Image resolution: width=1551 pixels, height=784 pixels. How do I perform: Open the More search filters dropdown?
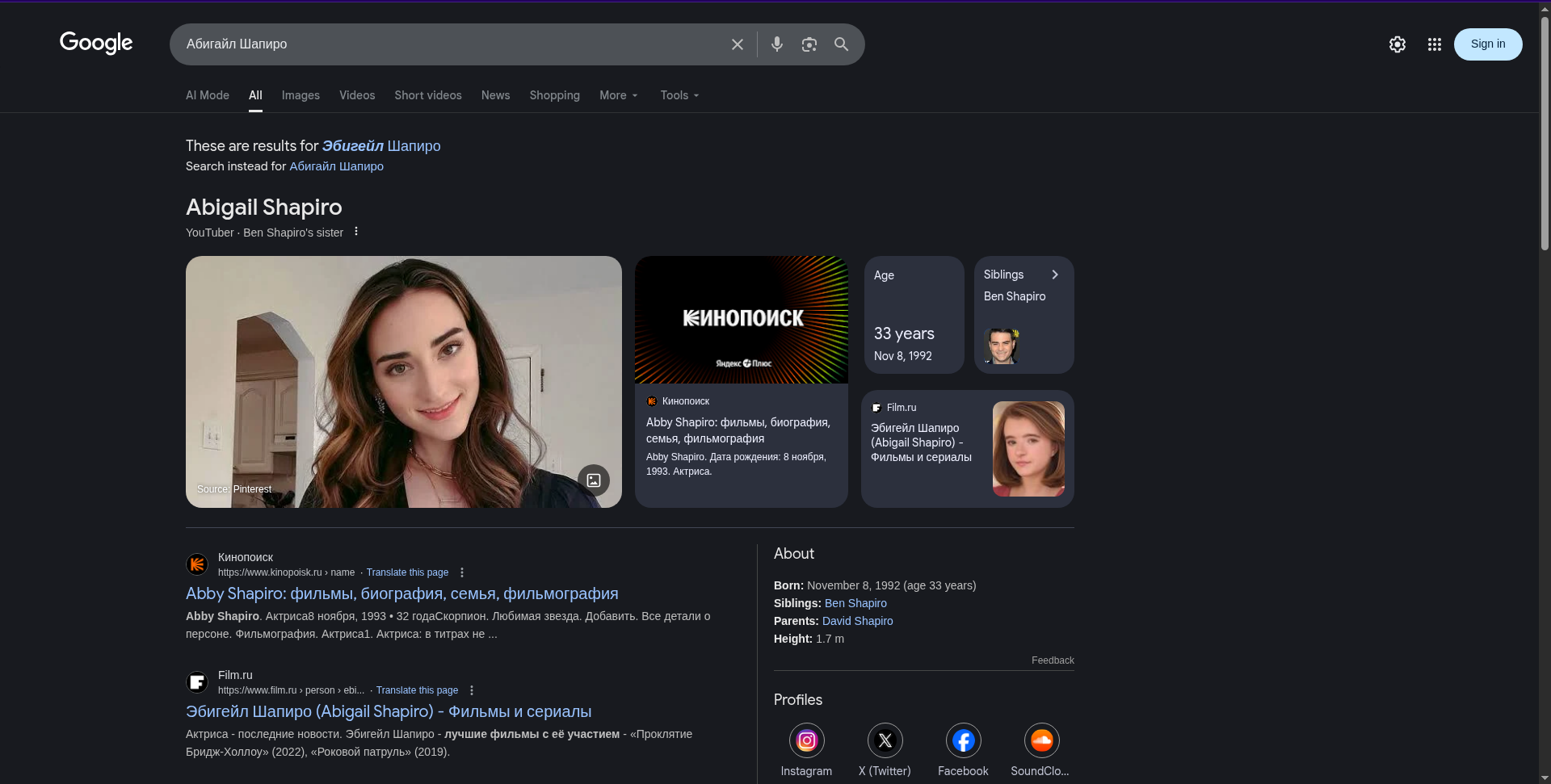619,95
